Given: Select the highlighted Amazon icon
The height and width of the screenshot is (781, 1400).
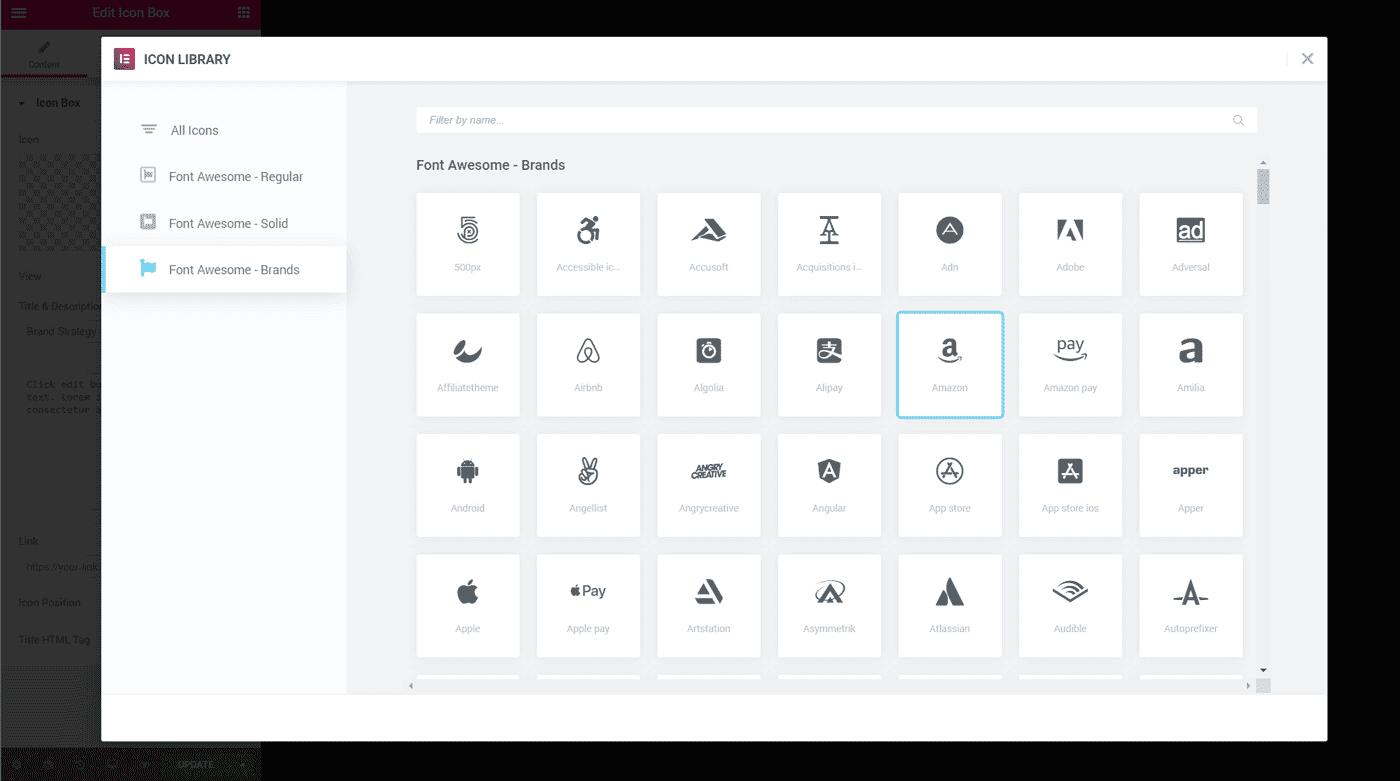Looking at the screenshot, I should pos(950,365).
